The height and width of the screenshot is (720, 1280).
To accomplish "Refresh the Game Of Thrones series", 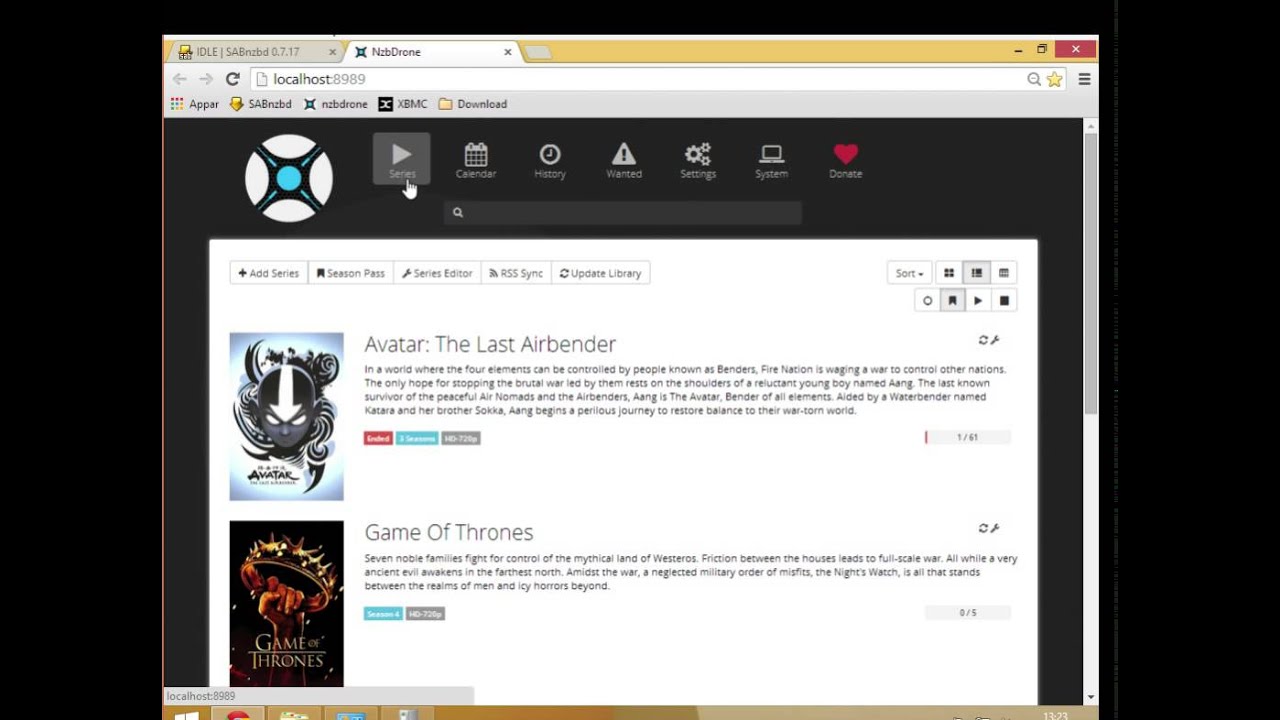I will [983, 528].
